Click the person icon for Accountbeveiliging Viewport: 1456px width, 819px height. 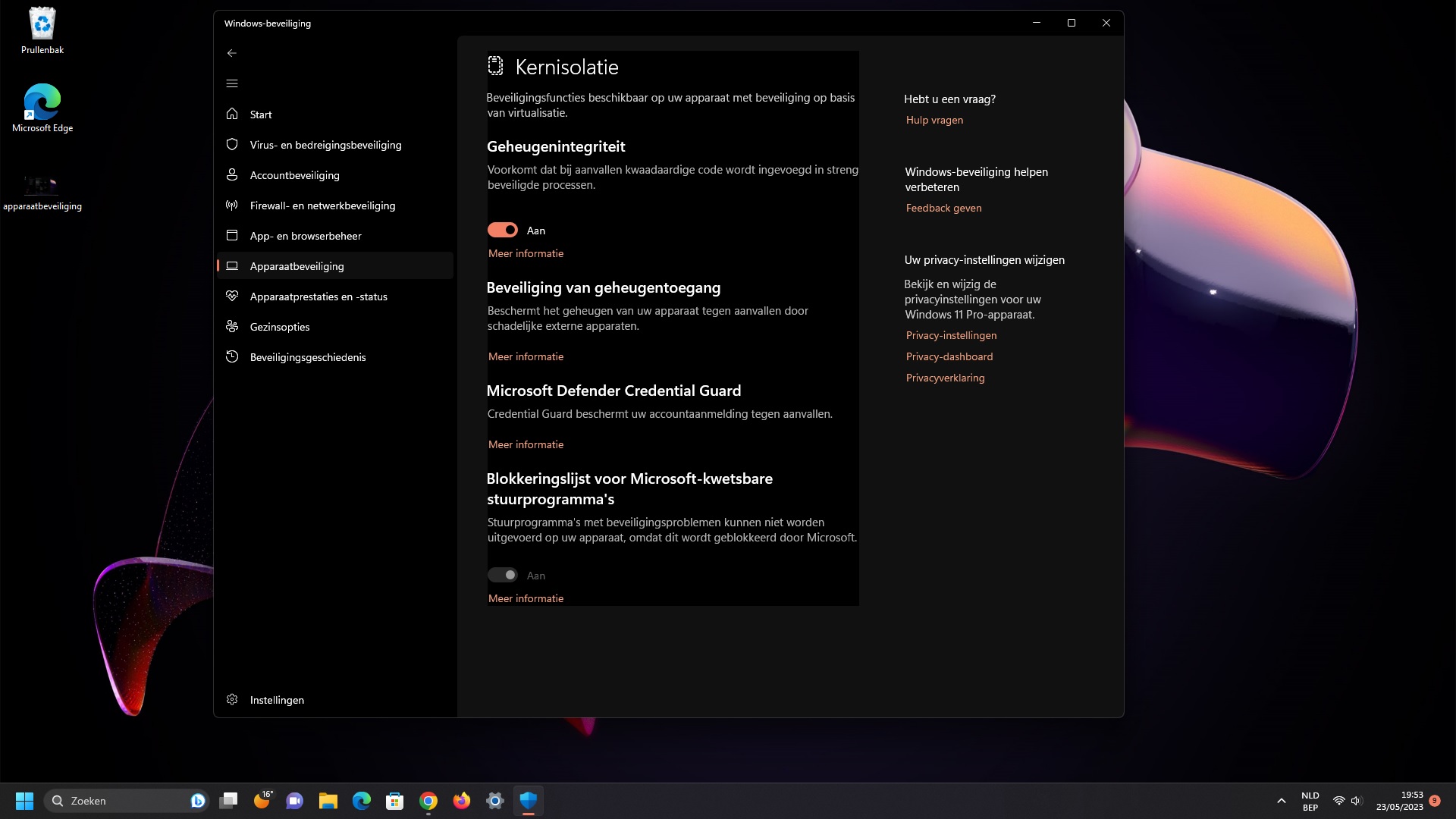232,174
